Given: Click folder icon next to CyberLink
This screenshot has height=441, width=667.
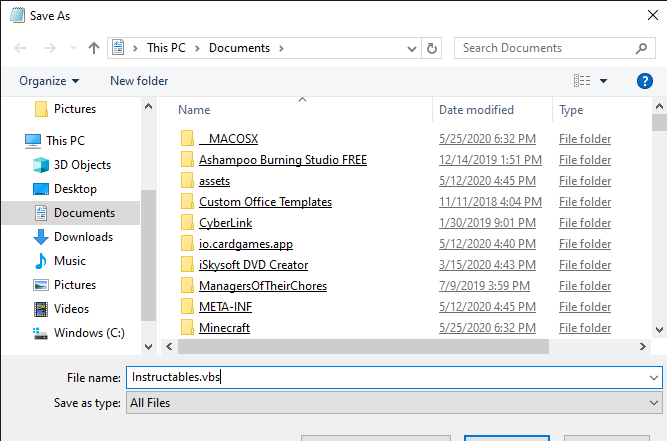Looking at the screenshot, I should [187, 222].
